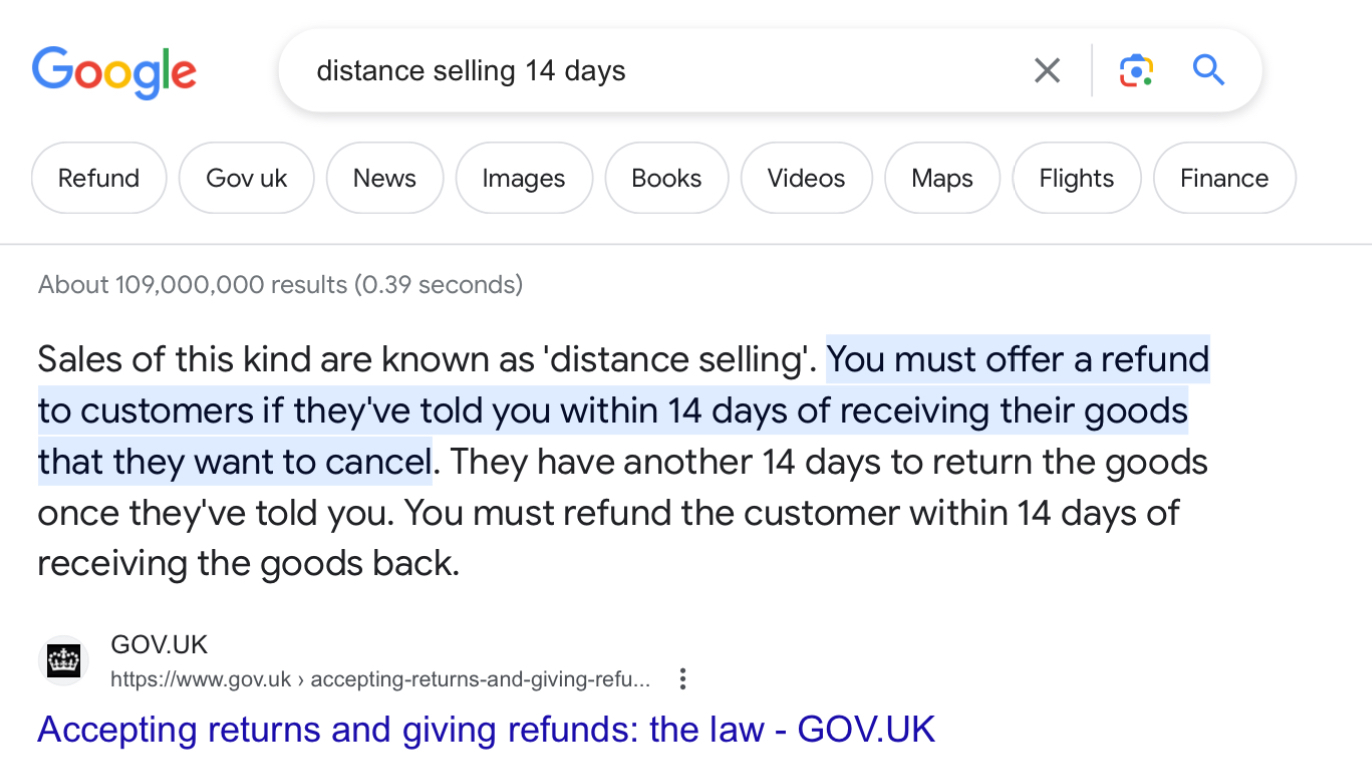Click the GOV.UK site name label
The image size is (1372, 781).
tap(159, 645)
